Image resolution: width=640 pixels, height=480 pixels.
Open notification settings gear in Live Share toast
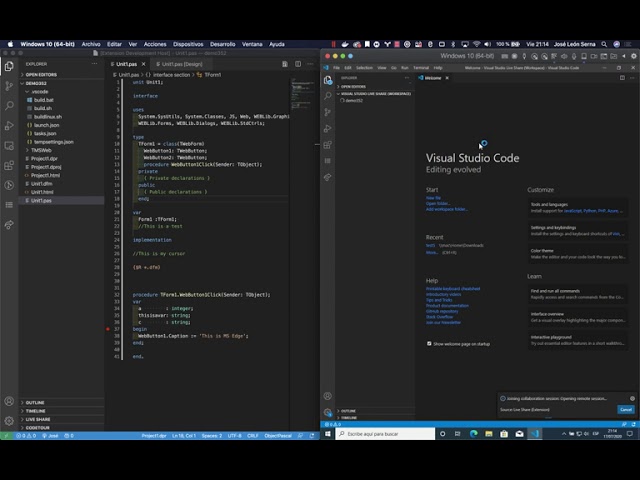[x=632, y=398]
